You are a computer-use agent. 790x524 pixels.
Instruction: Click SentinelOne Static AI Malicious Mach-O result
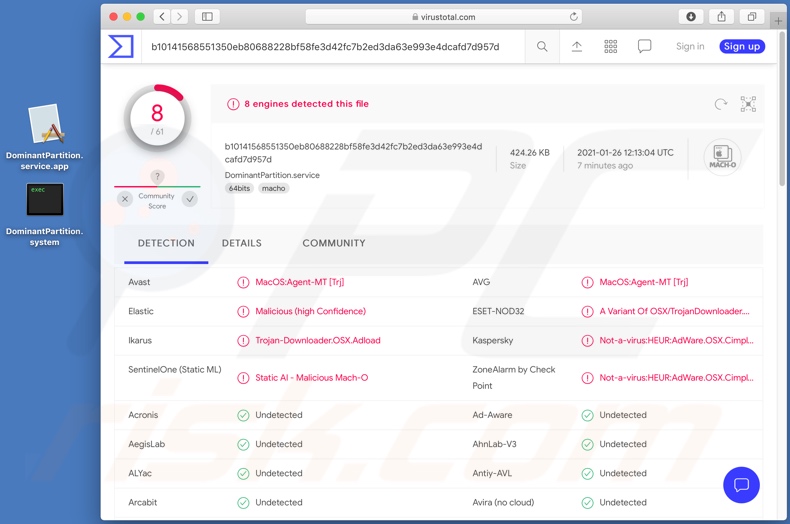pos(311,378)
